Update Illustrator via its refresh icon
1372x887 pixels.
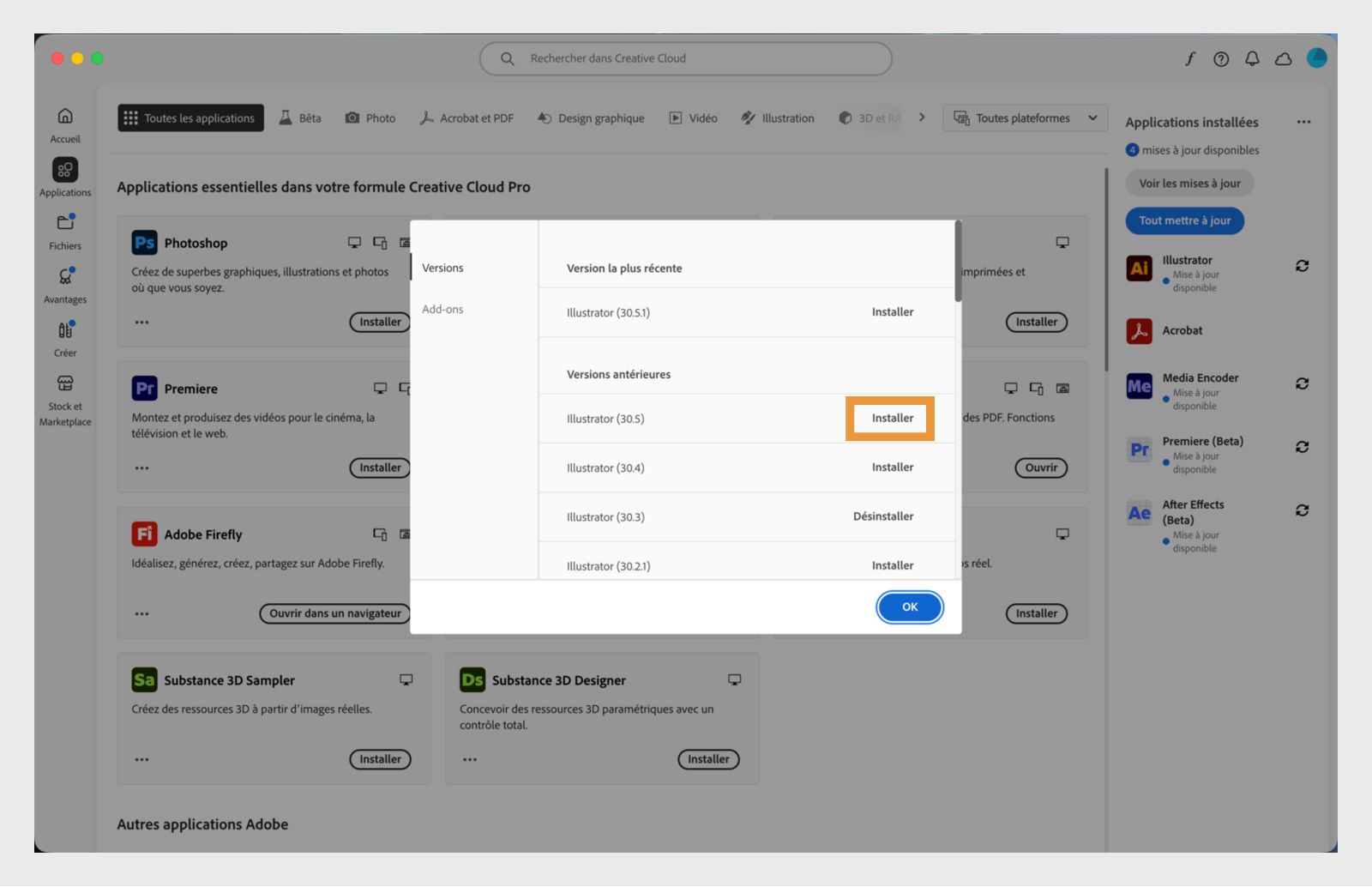pyautogui.click(x=1302, y=266)
